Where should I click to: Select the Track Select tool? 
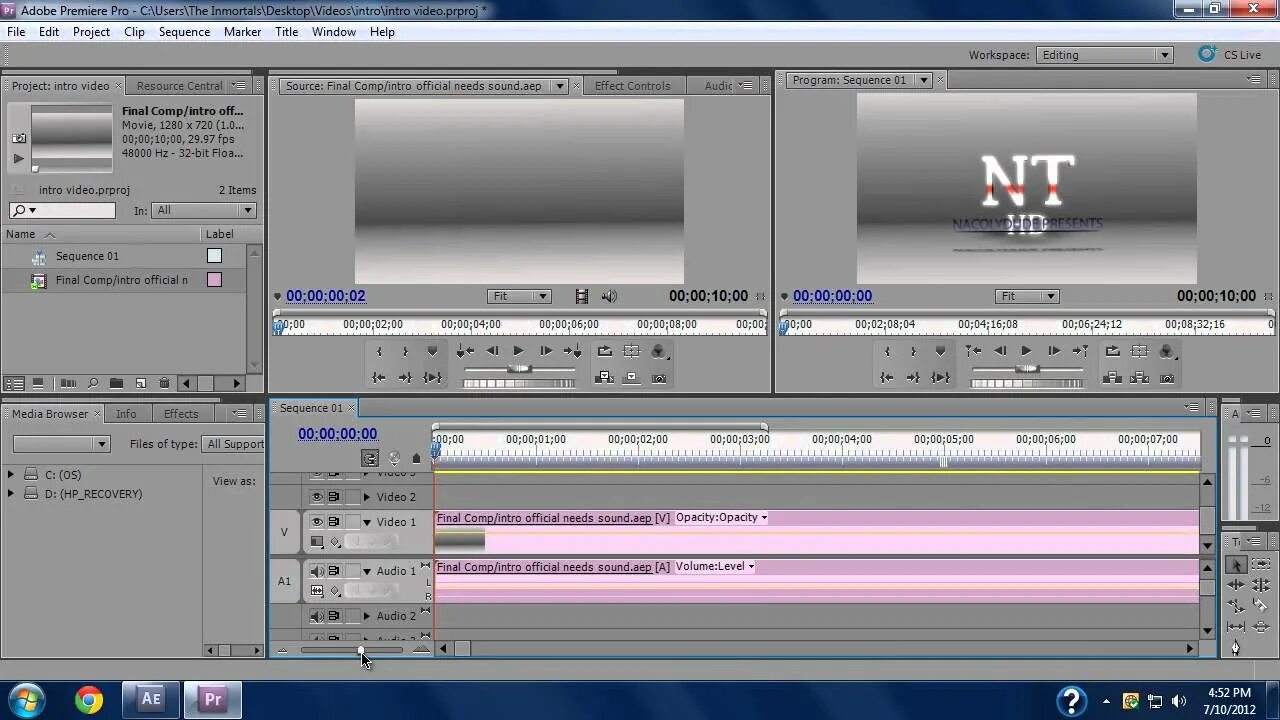pos(1261,565)
